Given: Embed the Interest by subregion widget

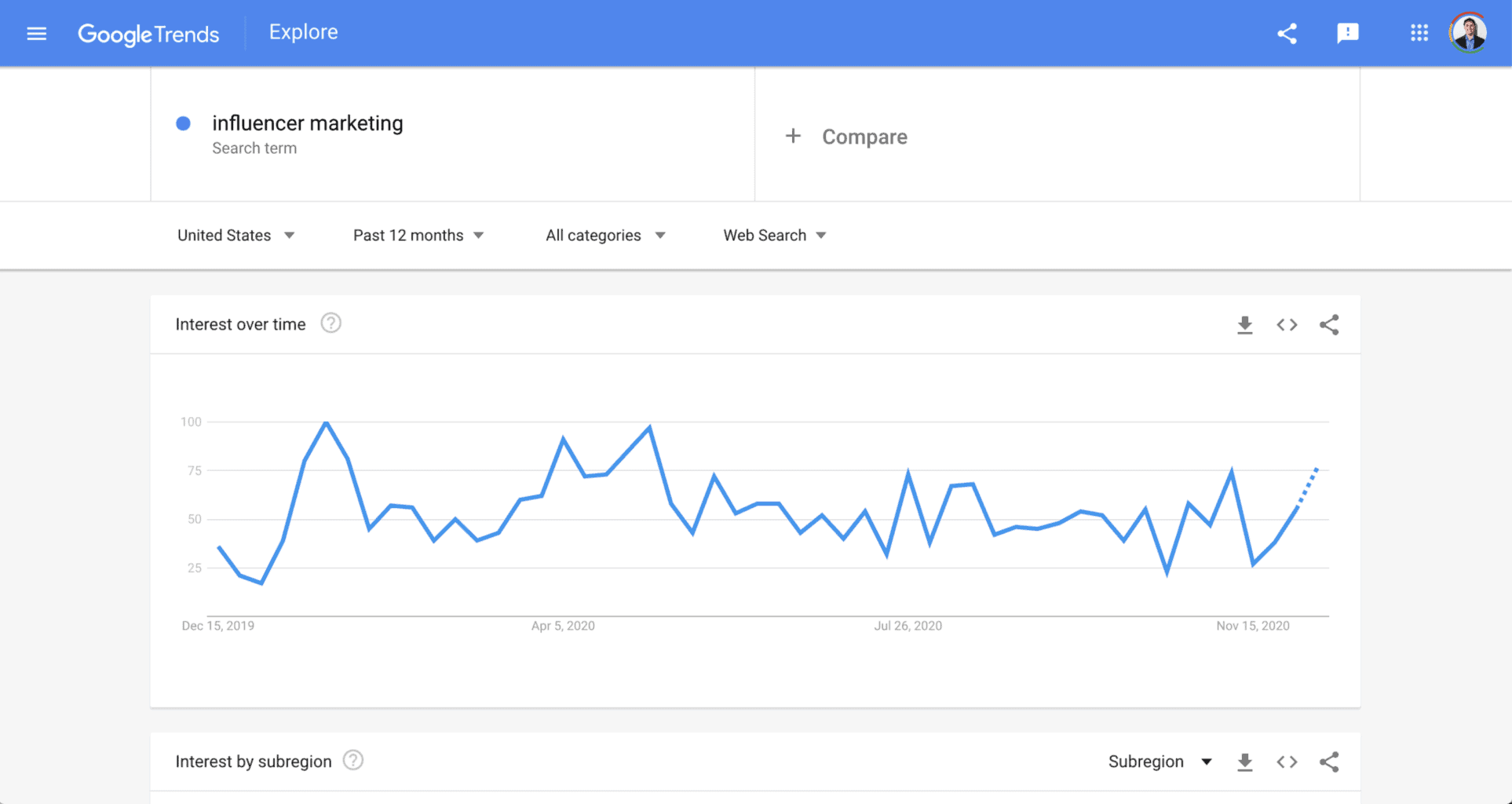Looking at the screenshot, I should click(x=1287, y=762).
